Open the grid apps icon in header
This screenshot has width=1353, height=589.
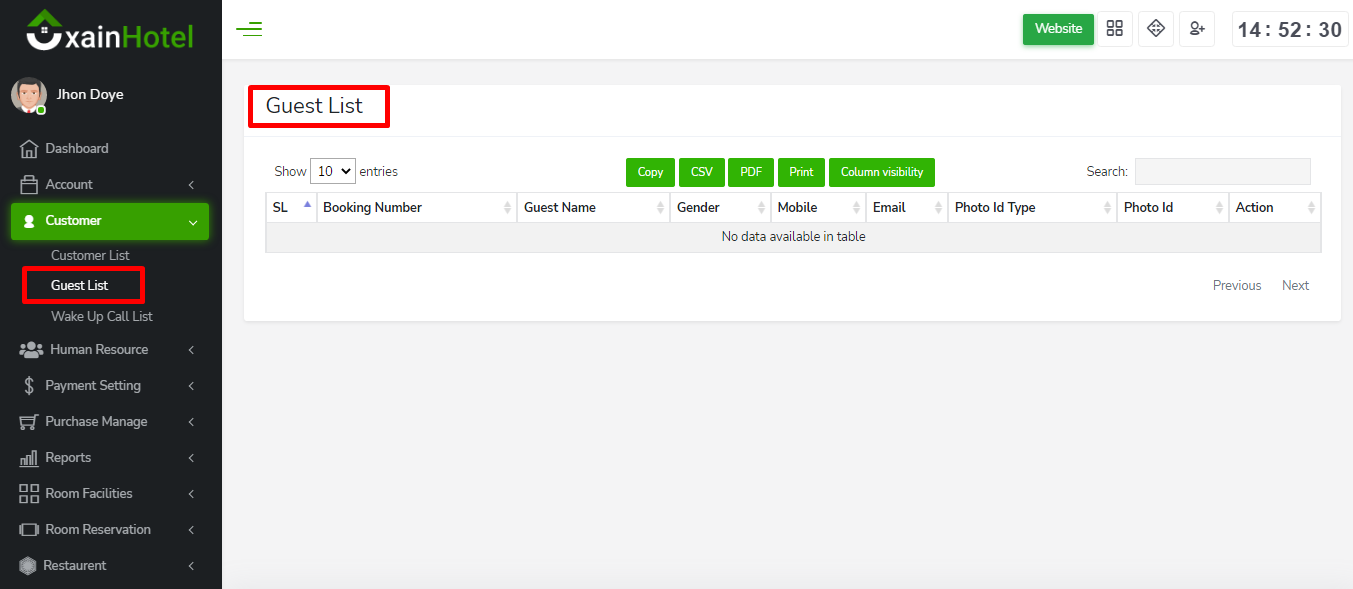point(1114,29)
